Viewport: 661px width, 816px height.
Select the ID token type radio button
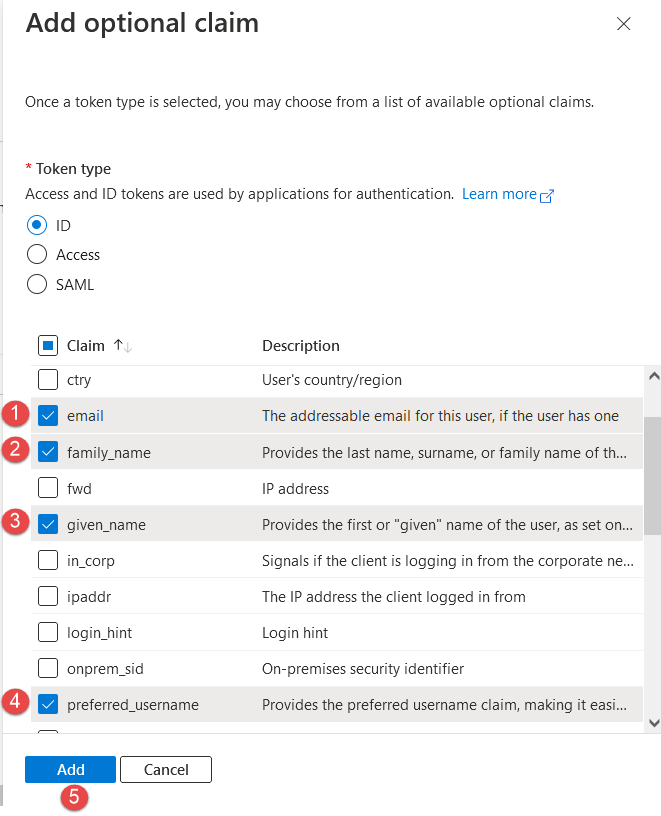(x=37, y=225)
